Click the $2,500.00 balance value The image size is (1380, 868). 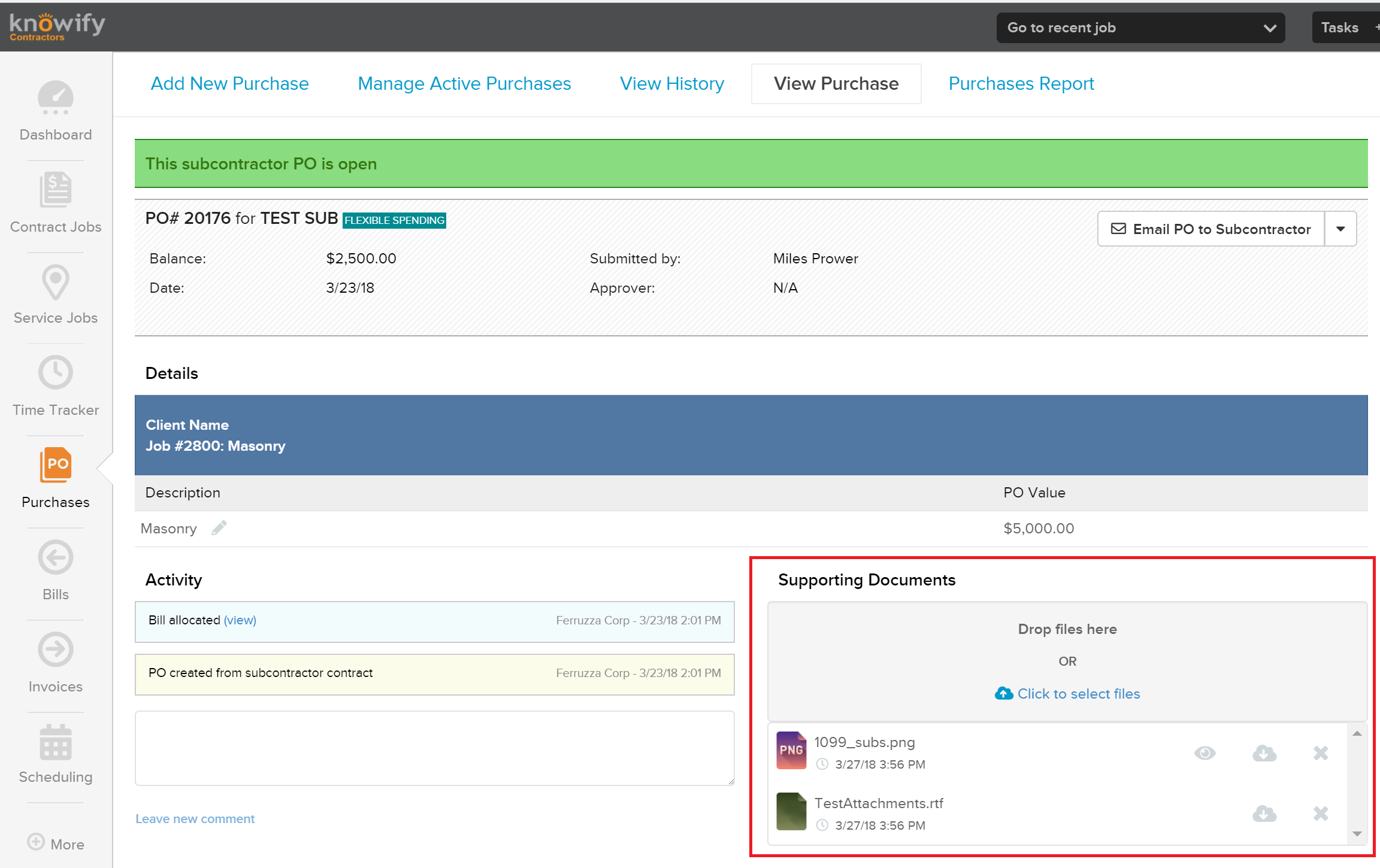361,258
